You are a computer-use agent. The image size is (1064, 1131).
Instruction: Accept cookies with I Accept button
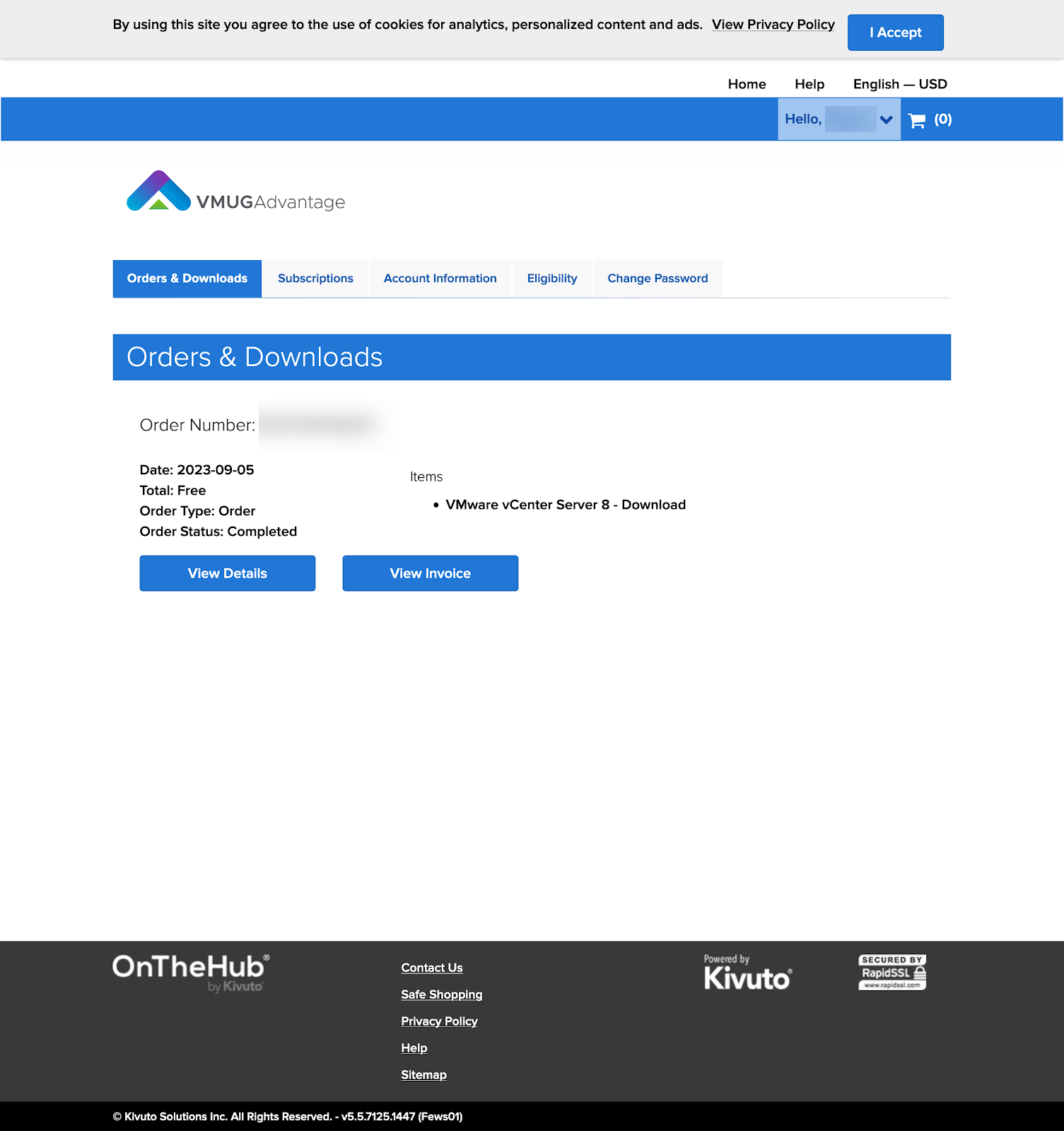[896, 33]
